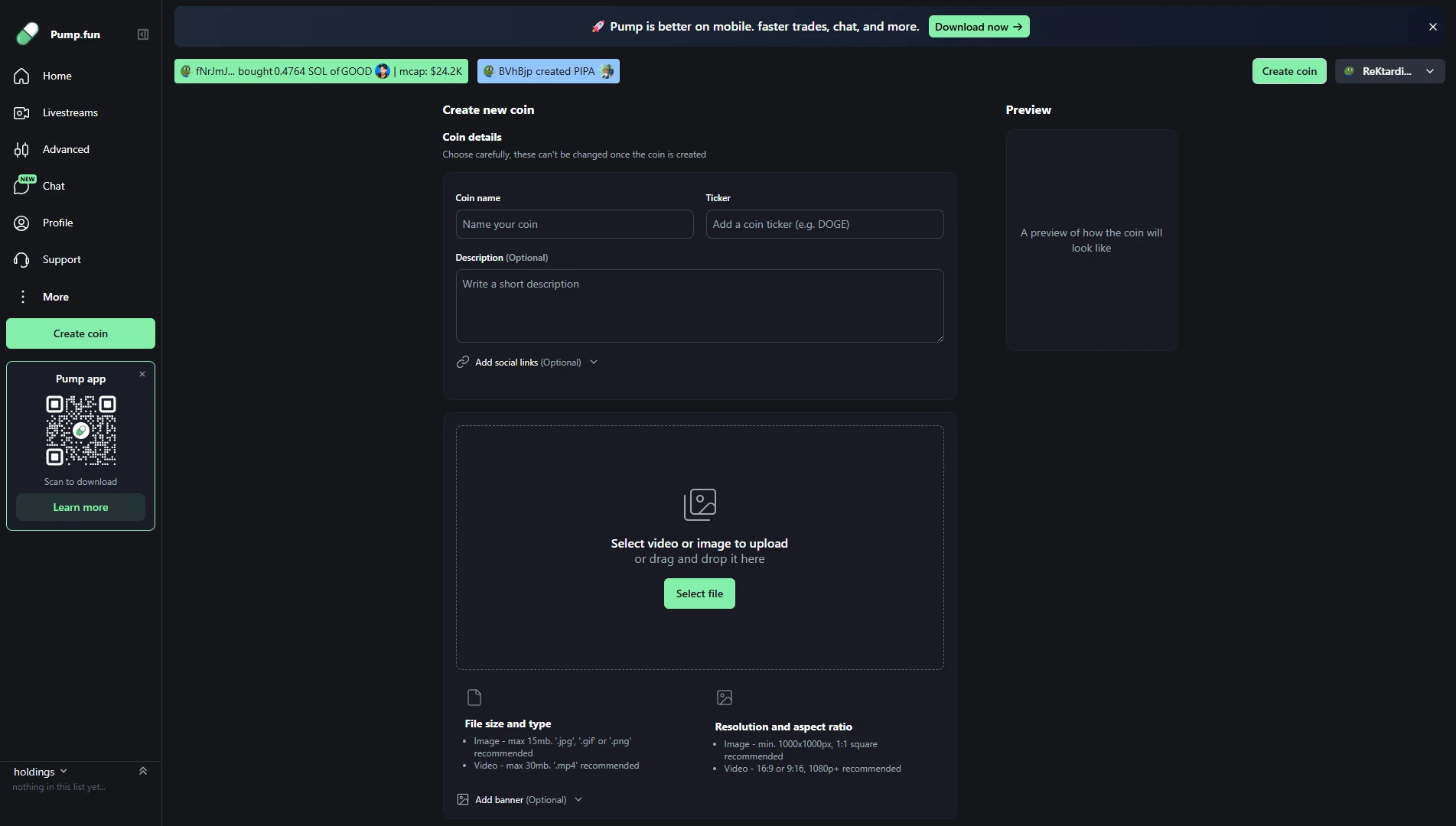1456x826 pixels.
Task: Focus the Coin name input
Action: tap(575, 224)
